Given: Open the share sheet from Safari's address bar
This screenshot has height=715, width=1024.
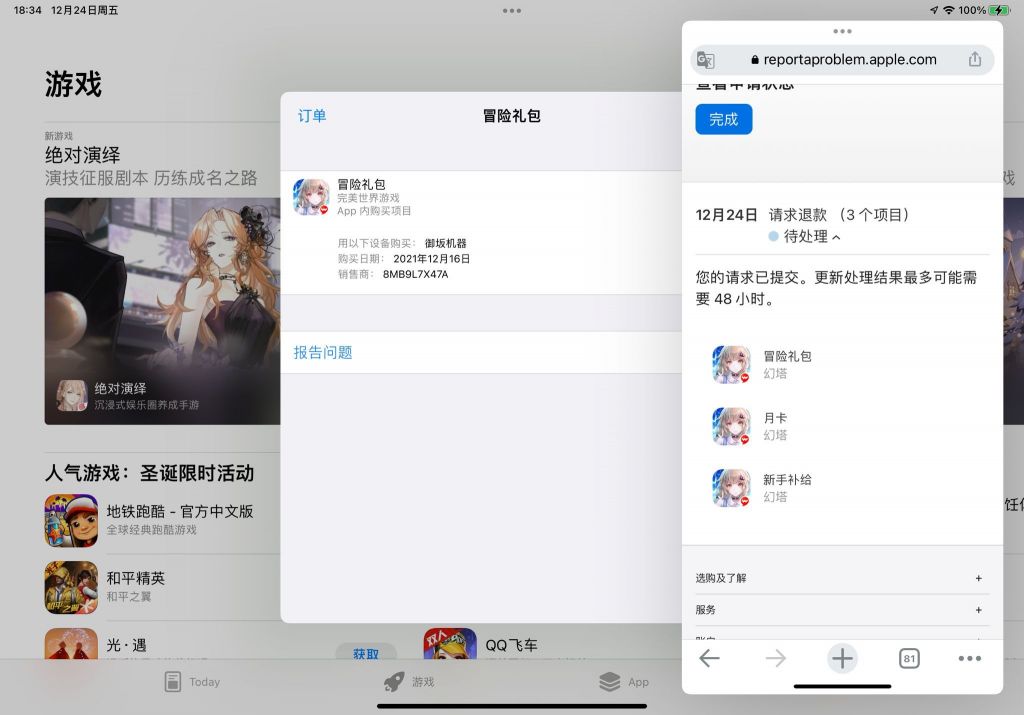Looking at the screenshot, I should (974, 60).
